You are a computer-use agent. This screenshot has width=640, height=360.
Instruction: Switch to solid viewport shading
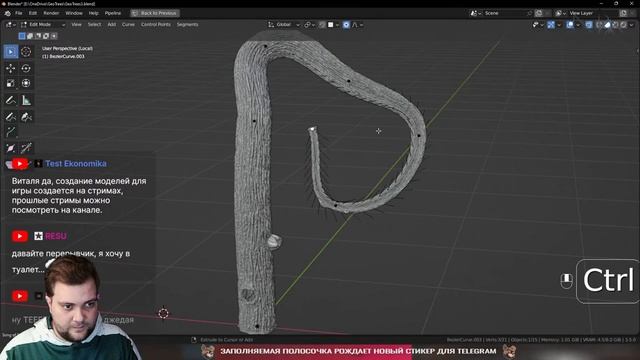(x=607, y=25)
